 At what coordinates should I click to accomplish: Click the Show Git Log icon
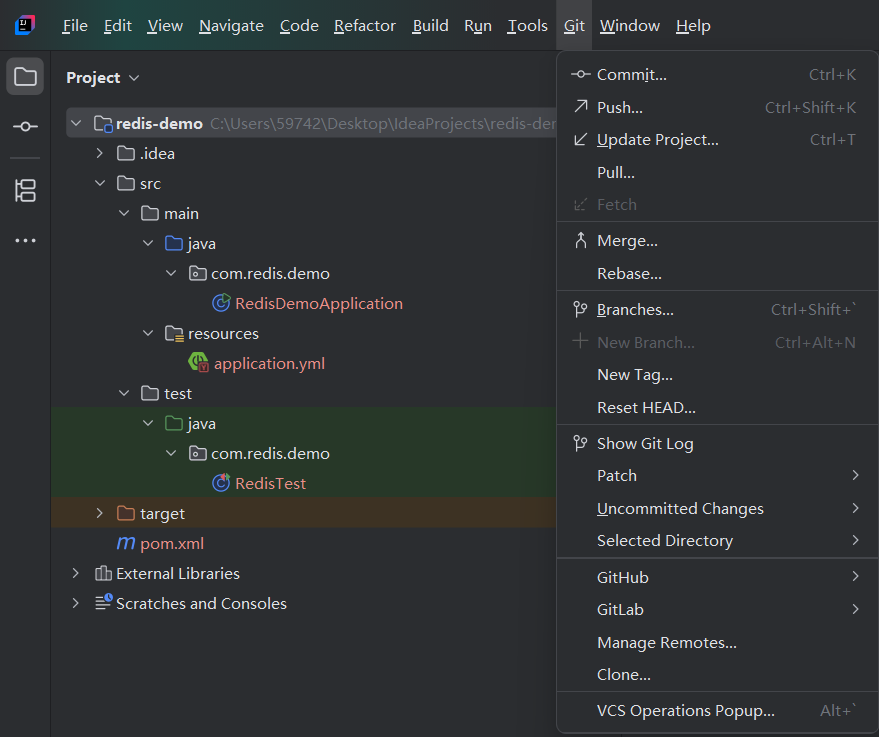[580, 443]
